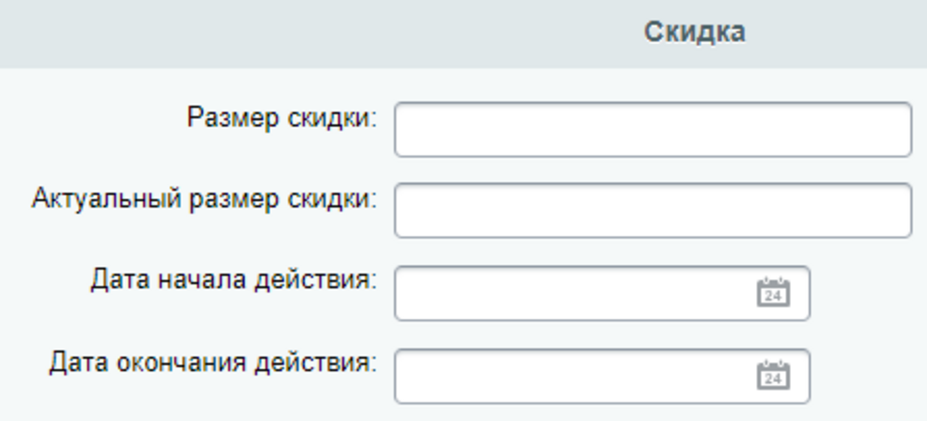The width and height of the screenshot is (927, 421).
Task: Focus the Актуальный размер скидки input field
Action: coord(652,210)
